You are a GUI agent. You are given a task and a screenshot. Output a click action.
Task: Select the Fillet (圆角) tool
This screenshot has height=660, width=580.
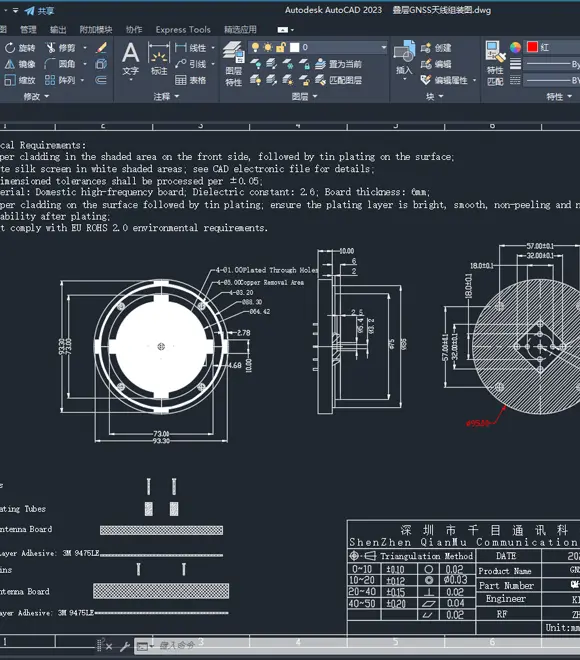pos(60,64)
